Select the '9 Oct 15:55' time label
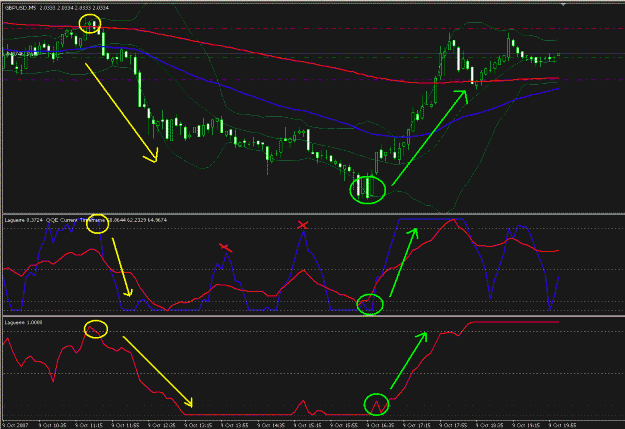Screen dimensions: 625x429 pos(344,425)
